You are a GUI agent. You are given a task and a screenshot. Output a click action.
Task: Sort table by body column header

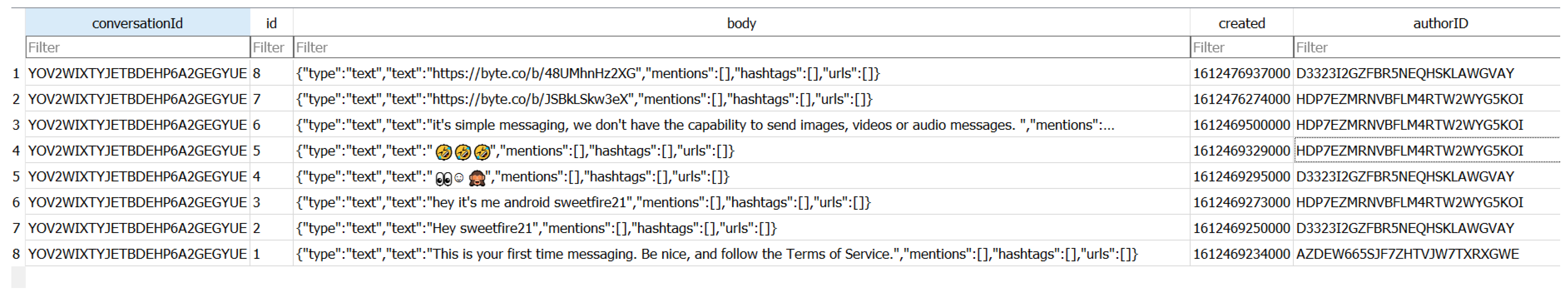tap(741, 23)
